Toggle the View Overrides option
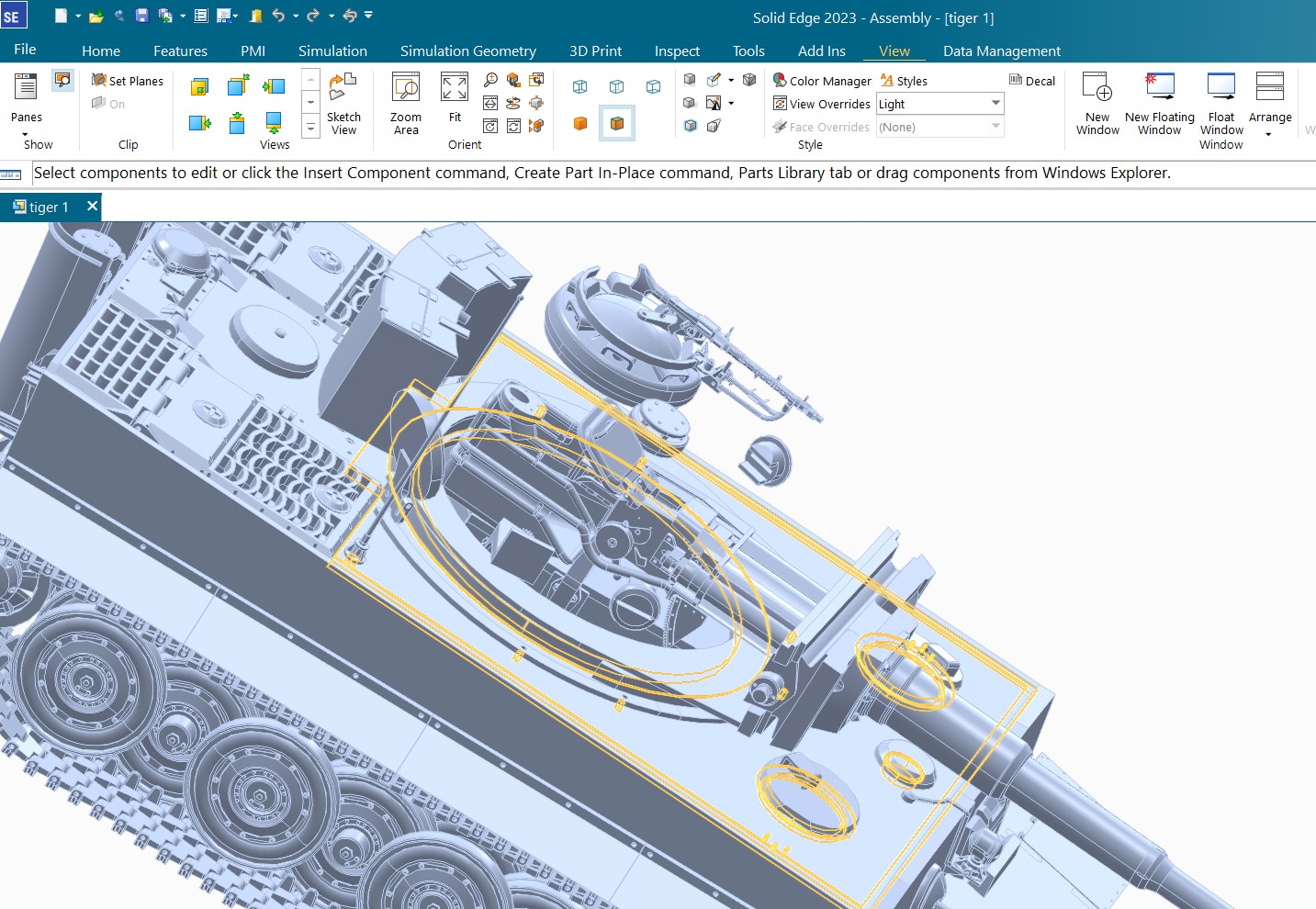 point(822,104)
